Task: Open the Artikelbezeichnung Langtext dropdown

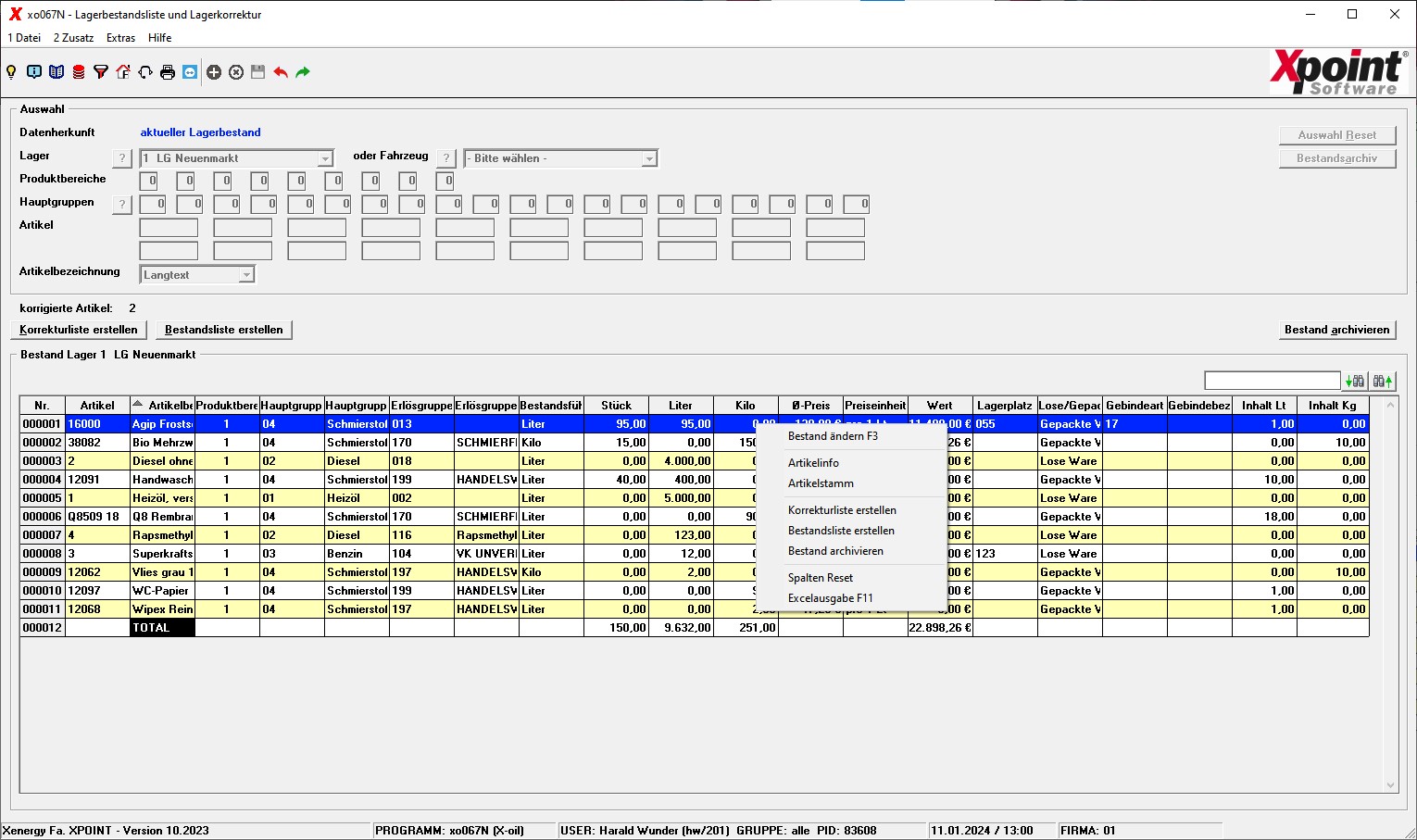Action: click(x=197, y=275)
